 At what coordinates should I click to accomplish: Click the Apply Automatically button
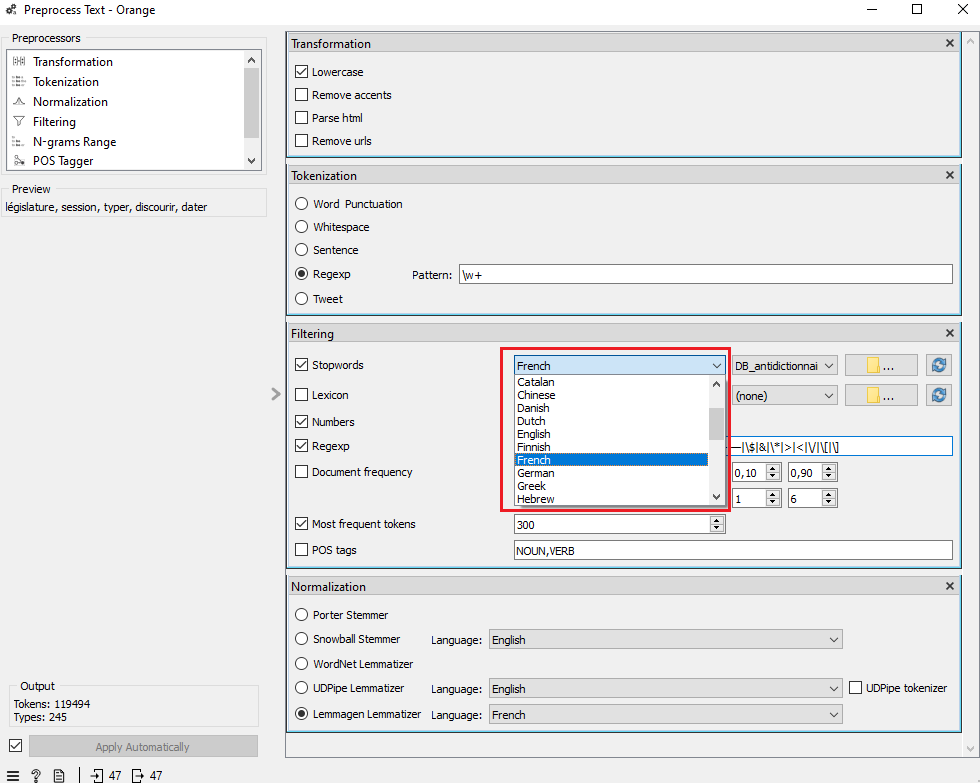[x=142, y=747]
